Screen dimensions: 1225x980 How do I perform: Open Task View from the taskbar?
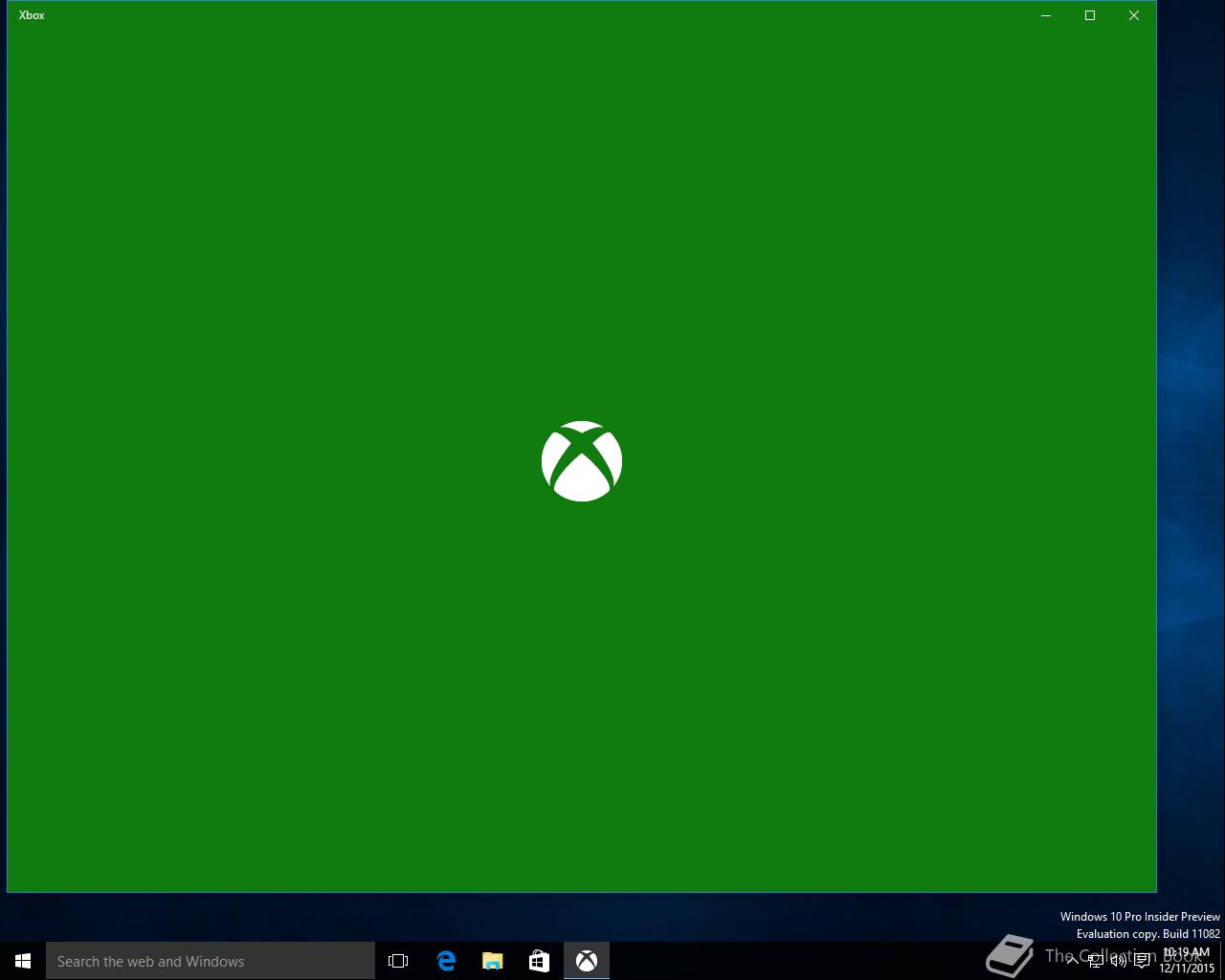click(x=398, y=961)
